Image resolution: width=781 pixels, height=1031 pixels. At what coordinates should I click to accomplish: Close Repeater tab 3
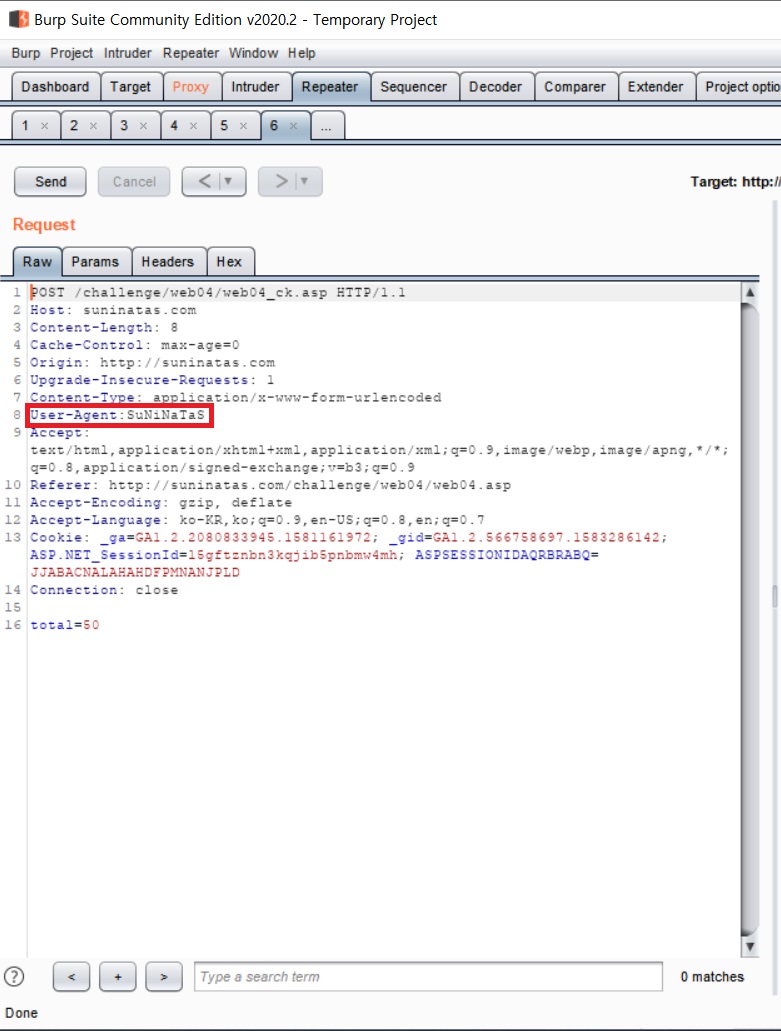[143, 126]
